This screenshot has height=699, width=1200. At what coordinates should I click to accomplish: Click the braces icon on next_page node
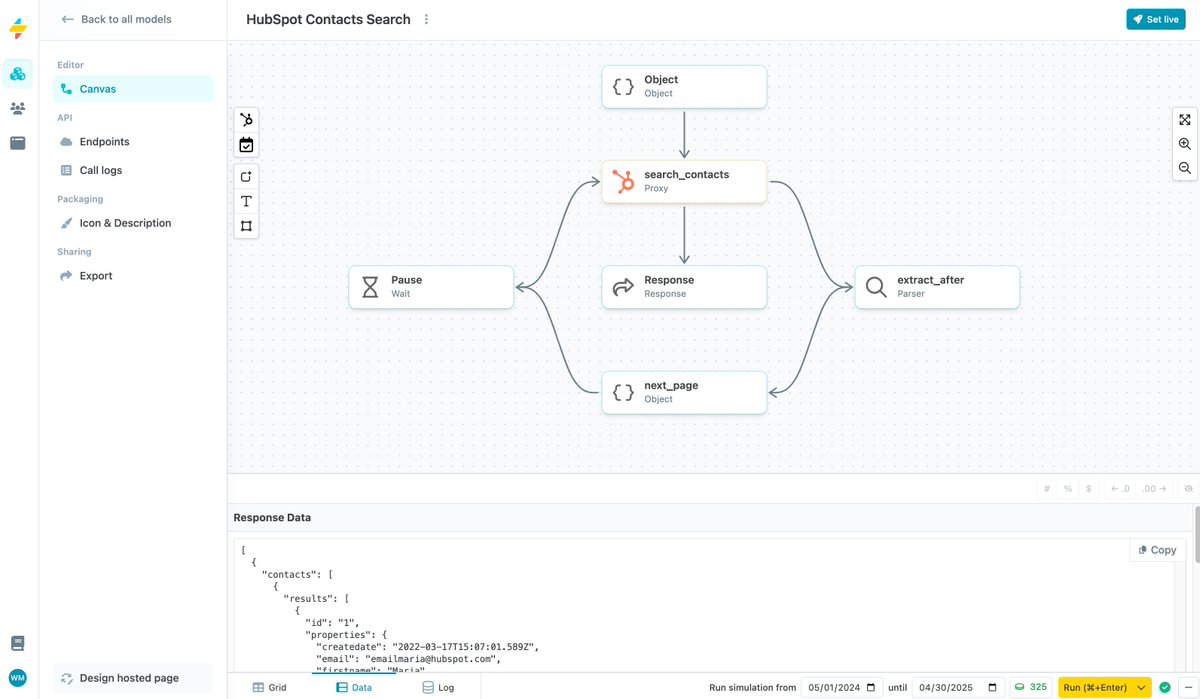pos(623,392)
